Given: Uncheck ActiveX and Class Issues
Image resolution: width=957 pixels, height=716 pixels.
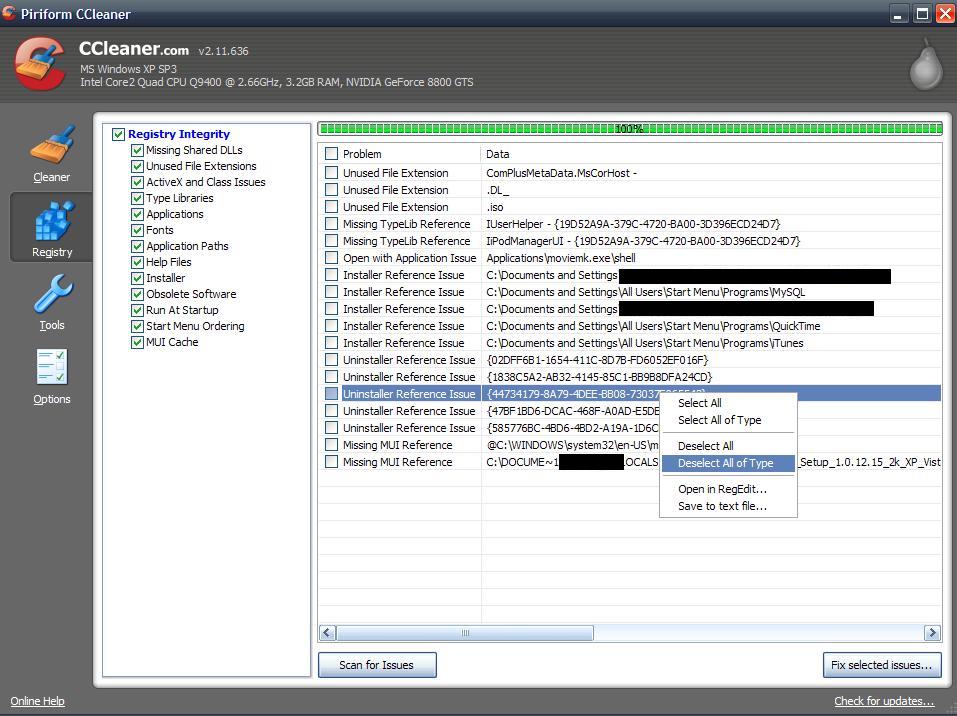Looking at the screenshot, I should tap(137, 182).
